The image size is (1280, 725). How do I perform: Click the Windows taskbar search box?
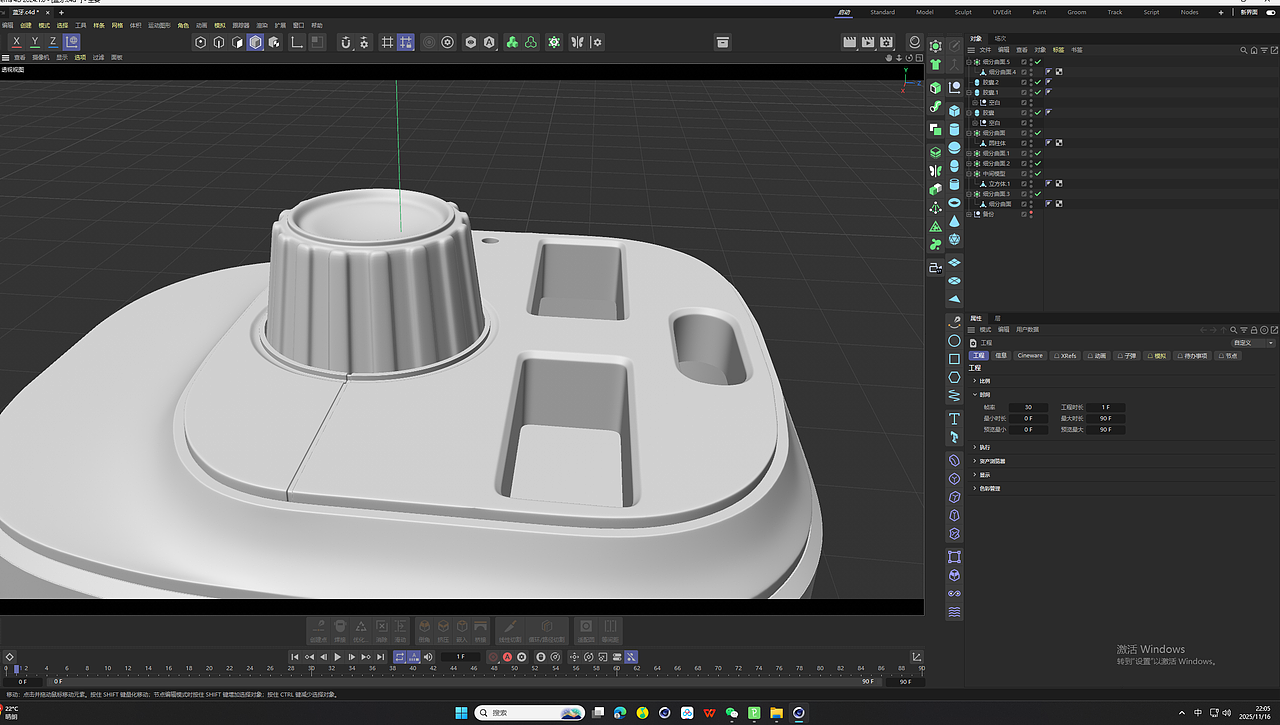(530, 713)
